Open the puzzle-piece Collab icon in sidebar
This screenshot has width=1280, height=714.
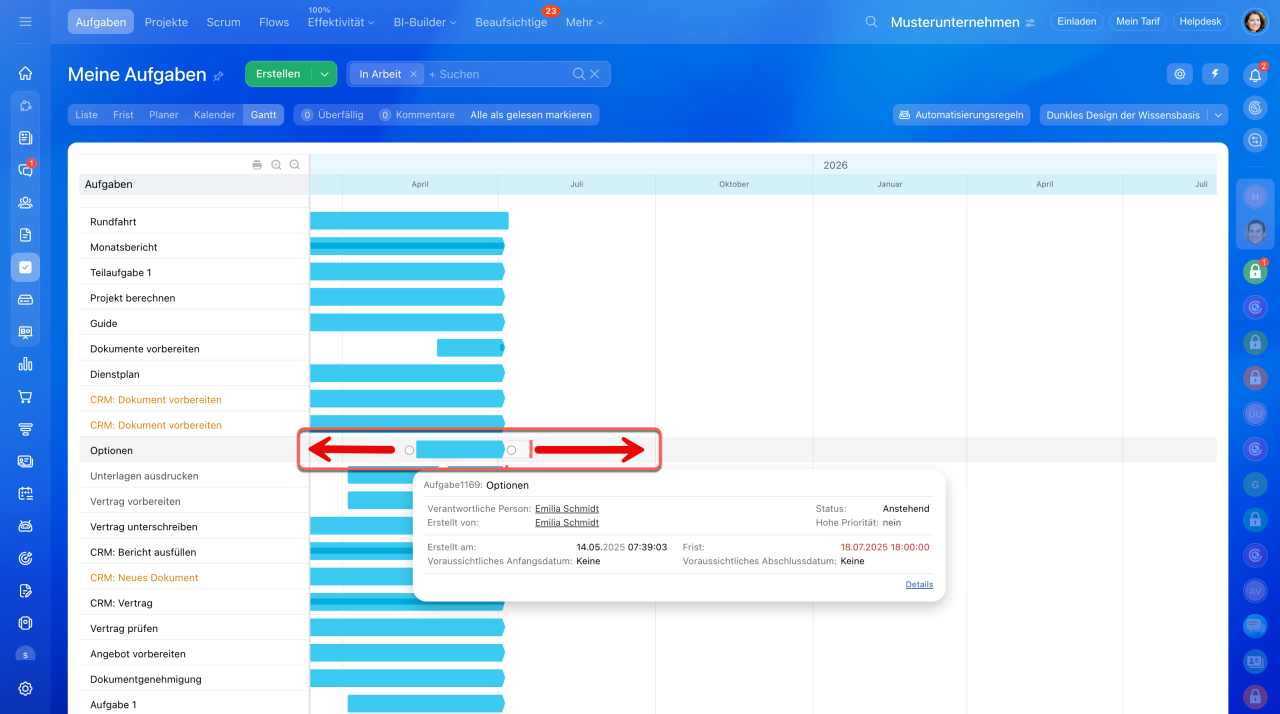[25, 105]
